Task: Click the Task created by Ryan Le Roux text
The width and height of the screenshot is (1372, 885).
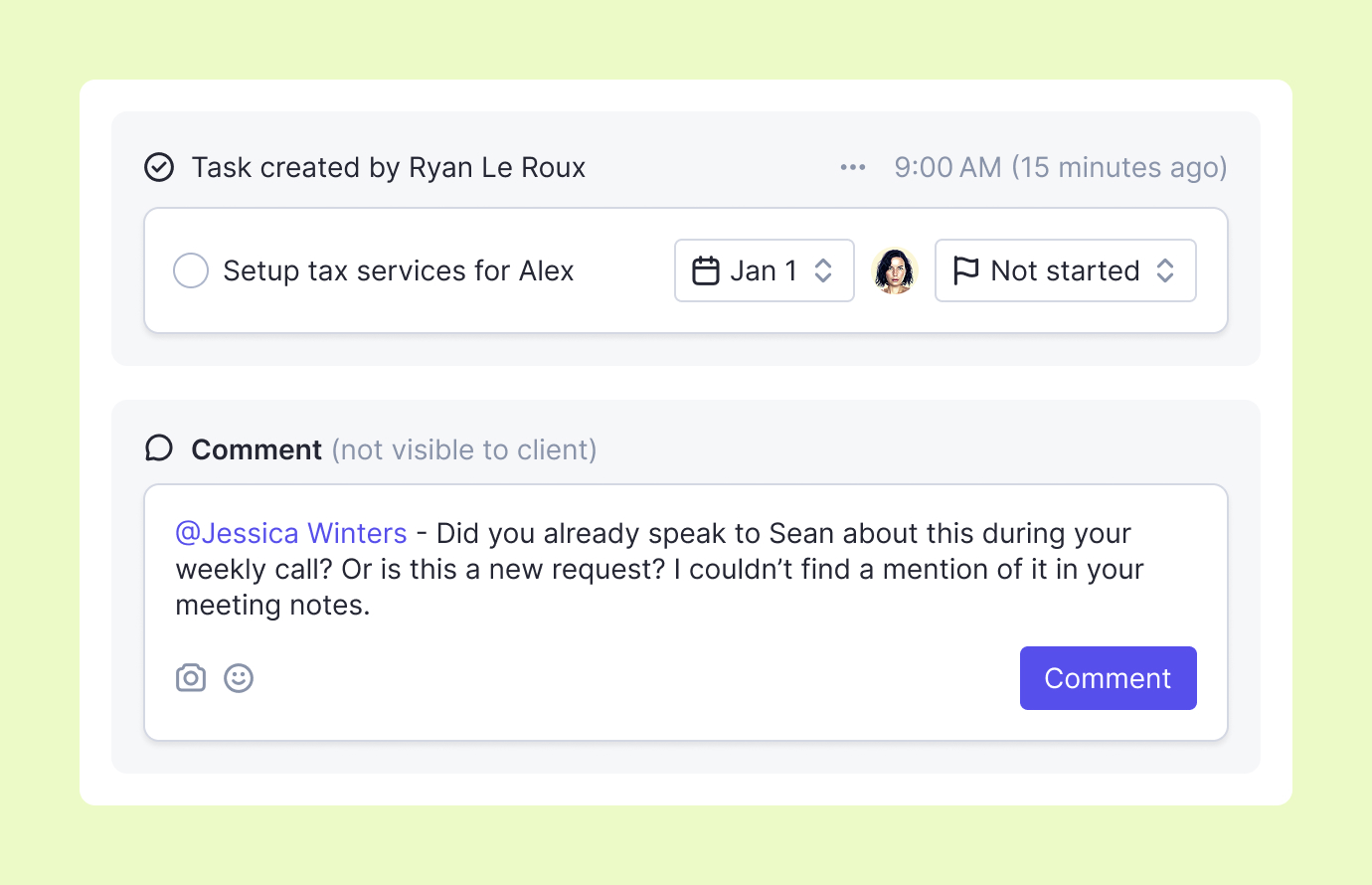Action: [388, 167]
